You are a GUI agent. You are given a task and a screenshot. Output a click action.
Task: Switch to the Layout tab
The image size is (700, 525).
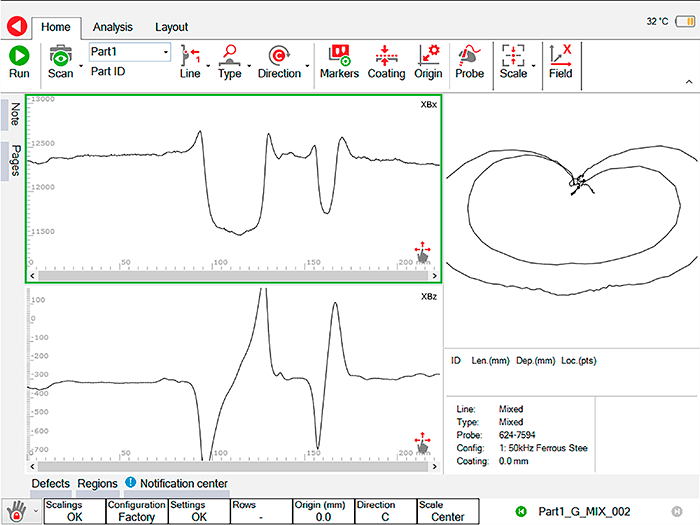(x=170, y=28)
